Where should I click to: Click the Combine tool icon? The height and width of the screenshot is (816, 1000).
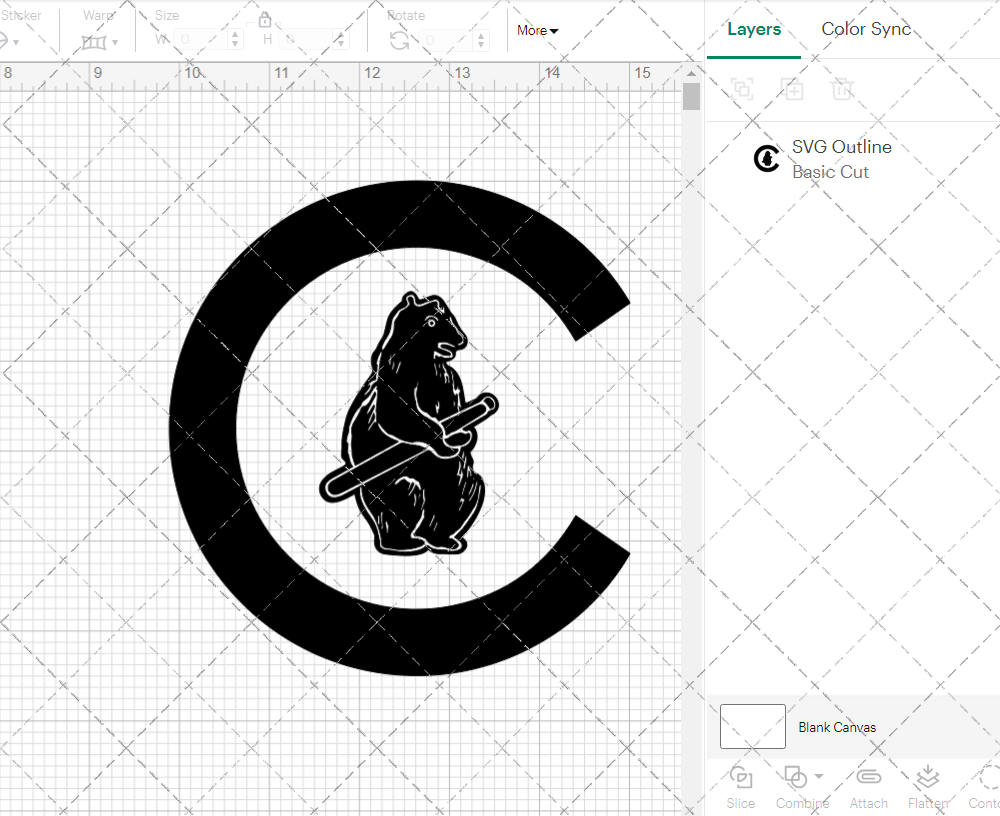pyautogui.click(x=795, y=778)
